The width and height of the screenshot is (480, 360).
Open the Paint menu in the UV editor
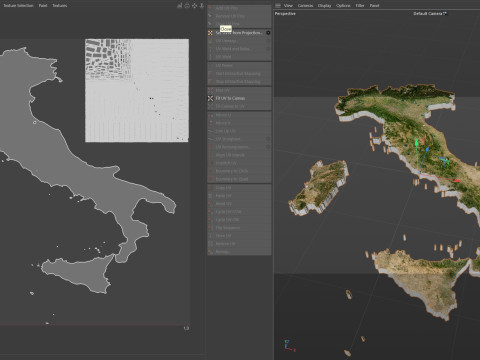point(43,5)
